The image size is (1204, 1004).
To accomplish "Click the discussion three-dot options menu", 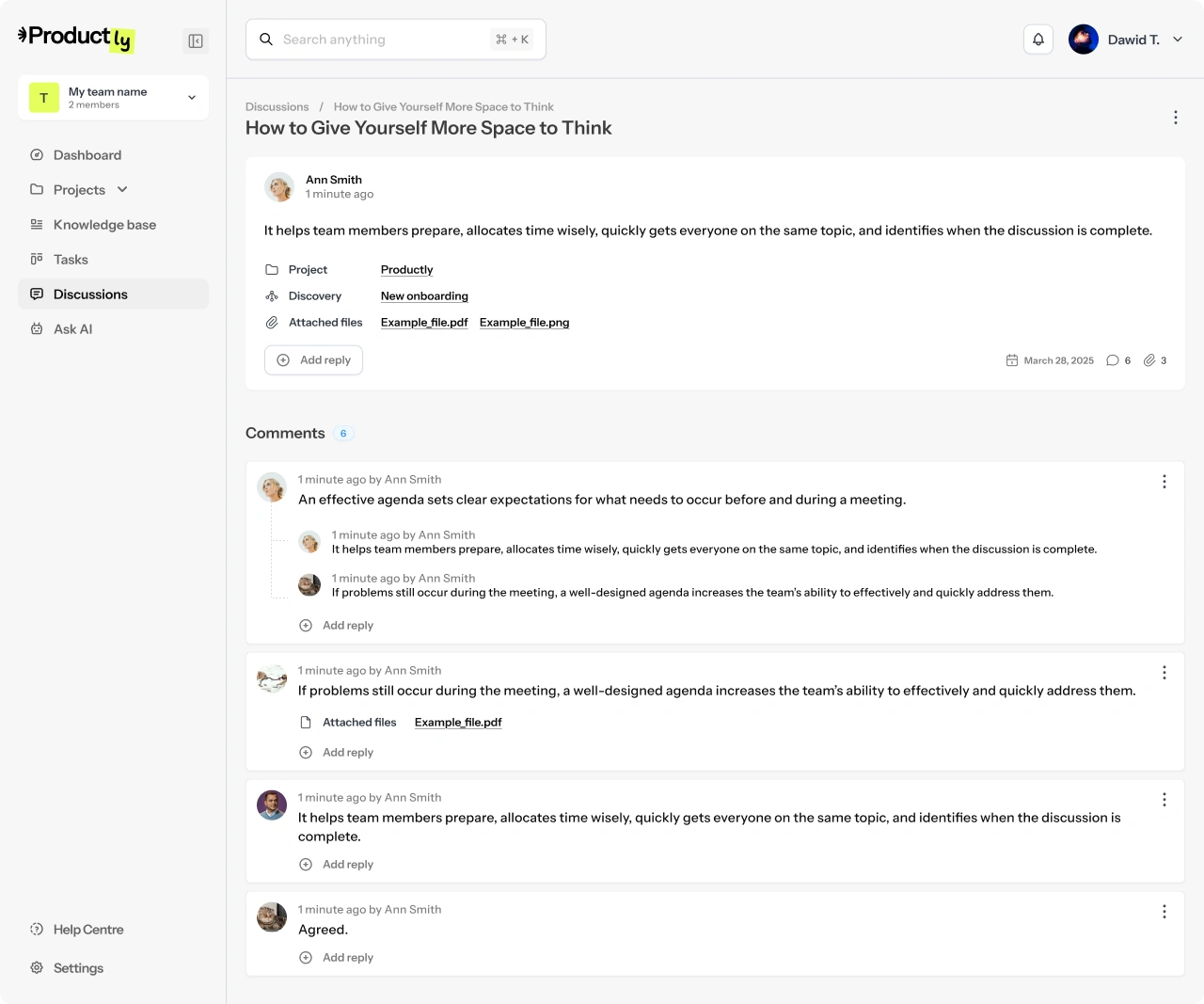I will 1176,118.
